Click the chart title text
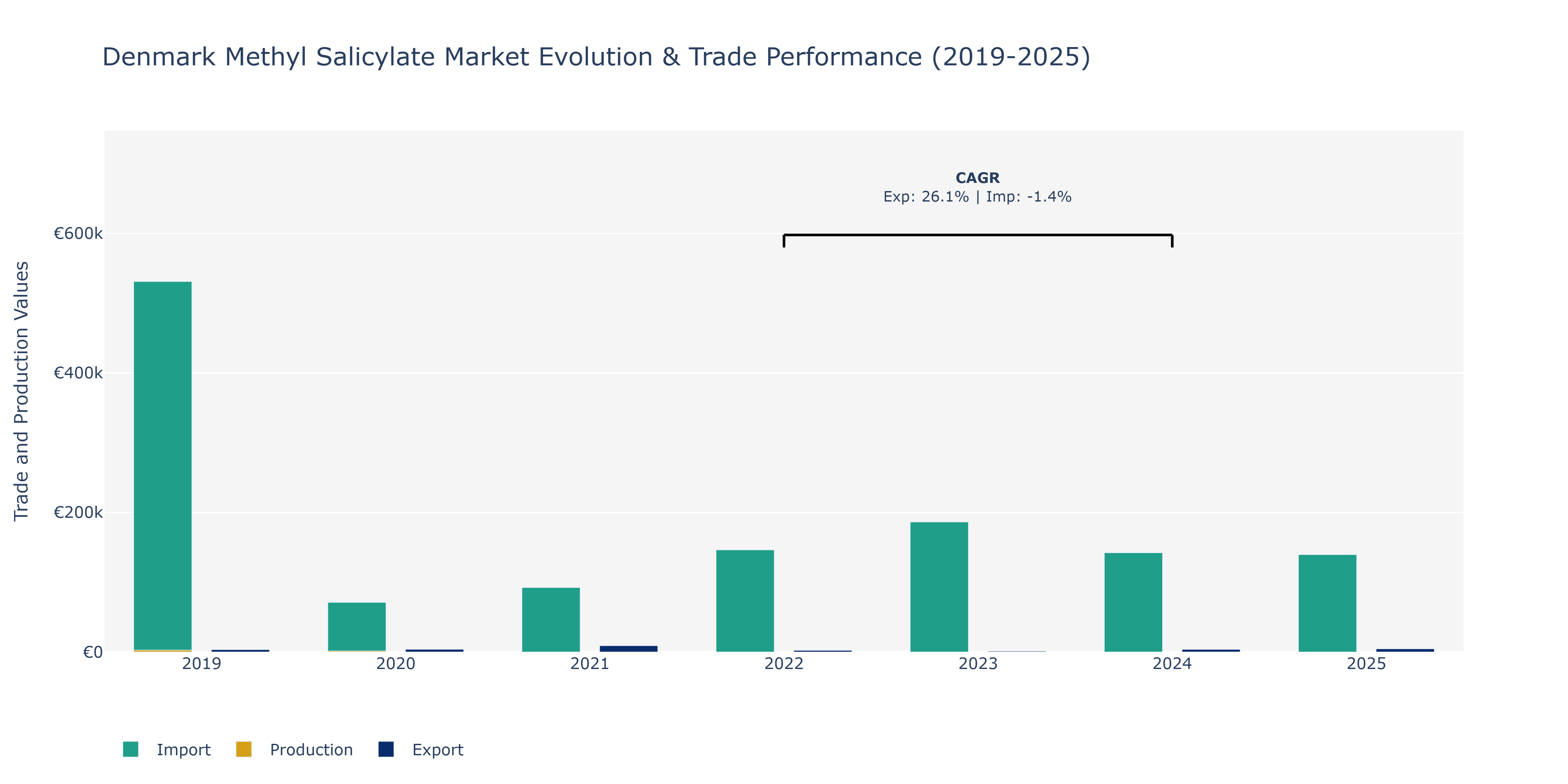Screen dimensions: 1568x784 [x=596, y=57]
